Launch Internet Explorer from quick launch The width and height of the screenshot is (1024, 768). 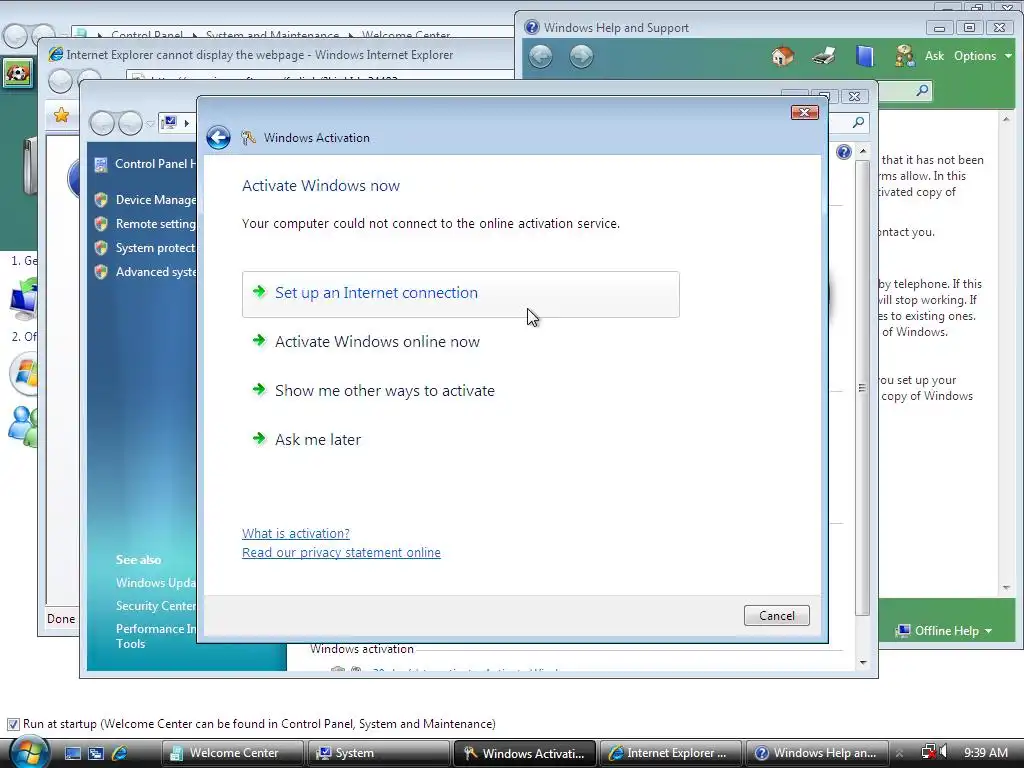click(120, 754)
